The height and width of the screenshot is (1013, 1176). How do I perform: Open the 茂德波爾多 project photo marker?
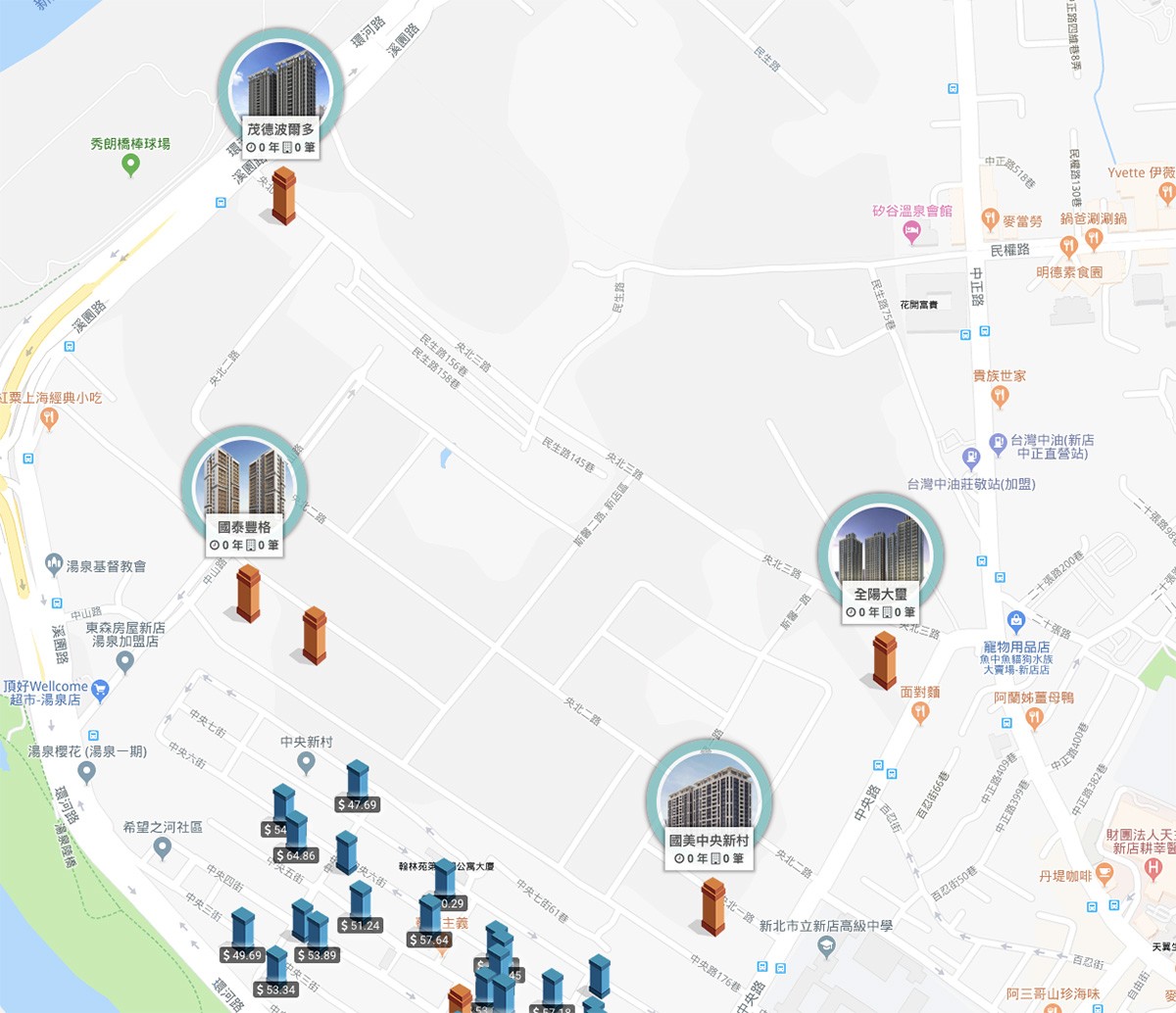tap(281, 90)
